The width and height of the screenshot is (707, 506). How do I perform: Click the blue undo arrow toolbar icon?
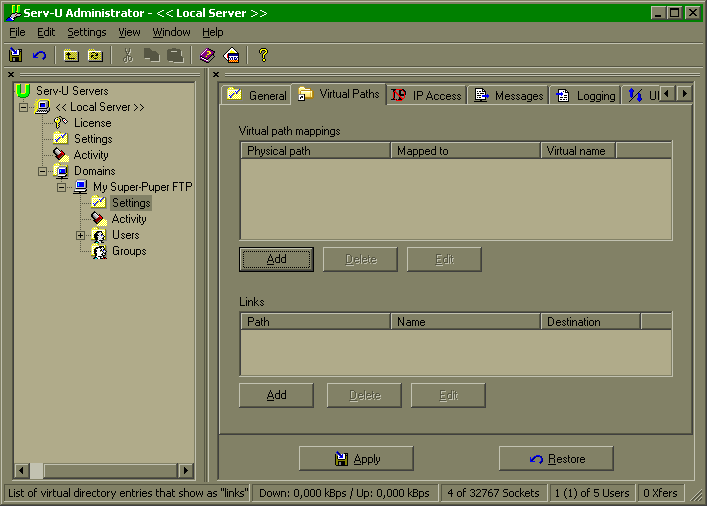click(40, 55)
